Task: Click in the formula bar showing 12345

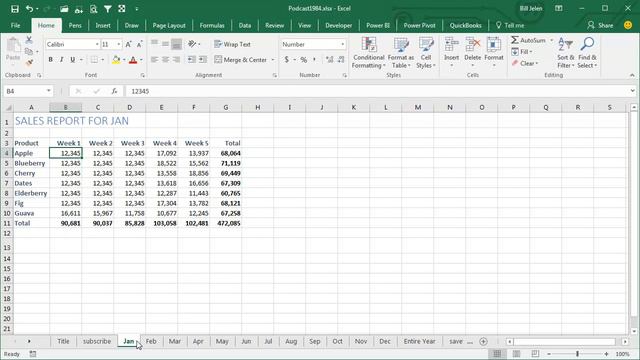Action: tap(378, 91)
